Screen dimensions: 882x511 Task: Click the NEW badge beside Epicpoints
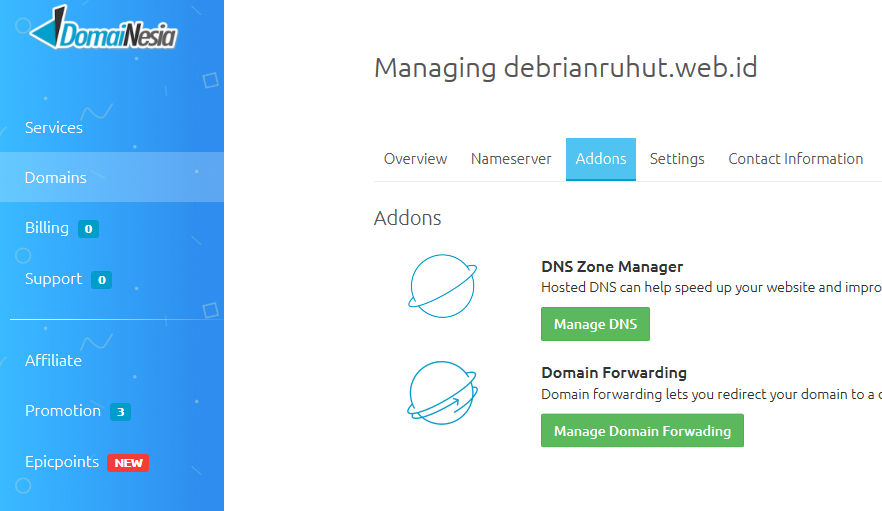pos(128,463)
